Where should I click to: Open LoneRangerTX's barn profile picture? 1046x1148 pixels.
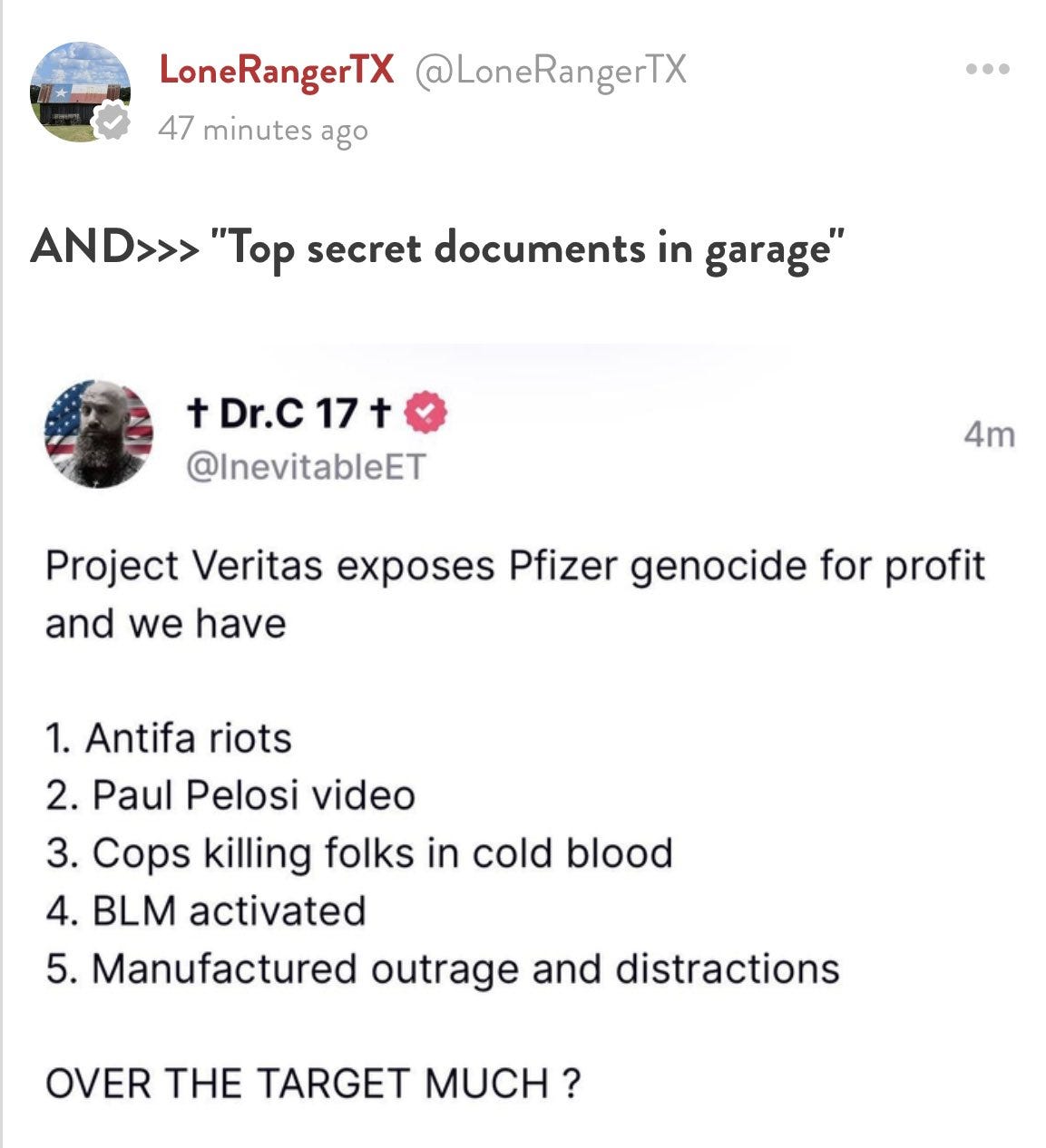81,92
